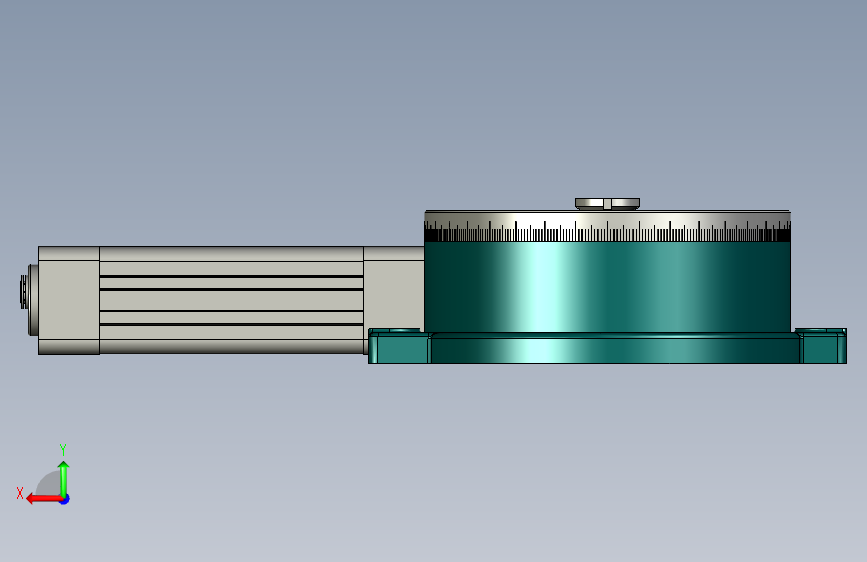Select the slotted screw head atop the stage

607,204
